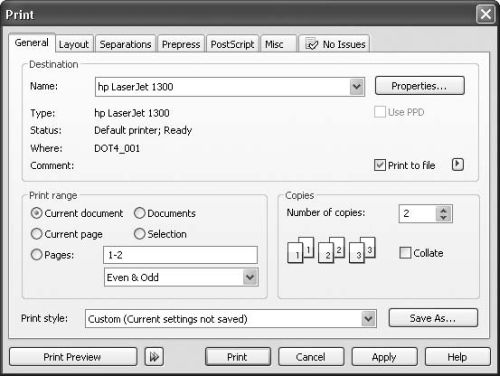
Task: Switch to the Separations tab
Action: 125,44
